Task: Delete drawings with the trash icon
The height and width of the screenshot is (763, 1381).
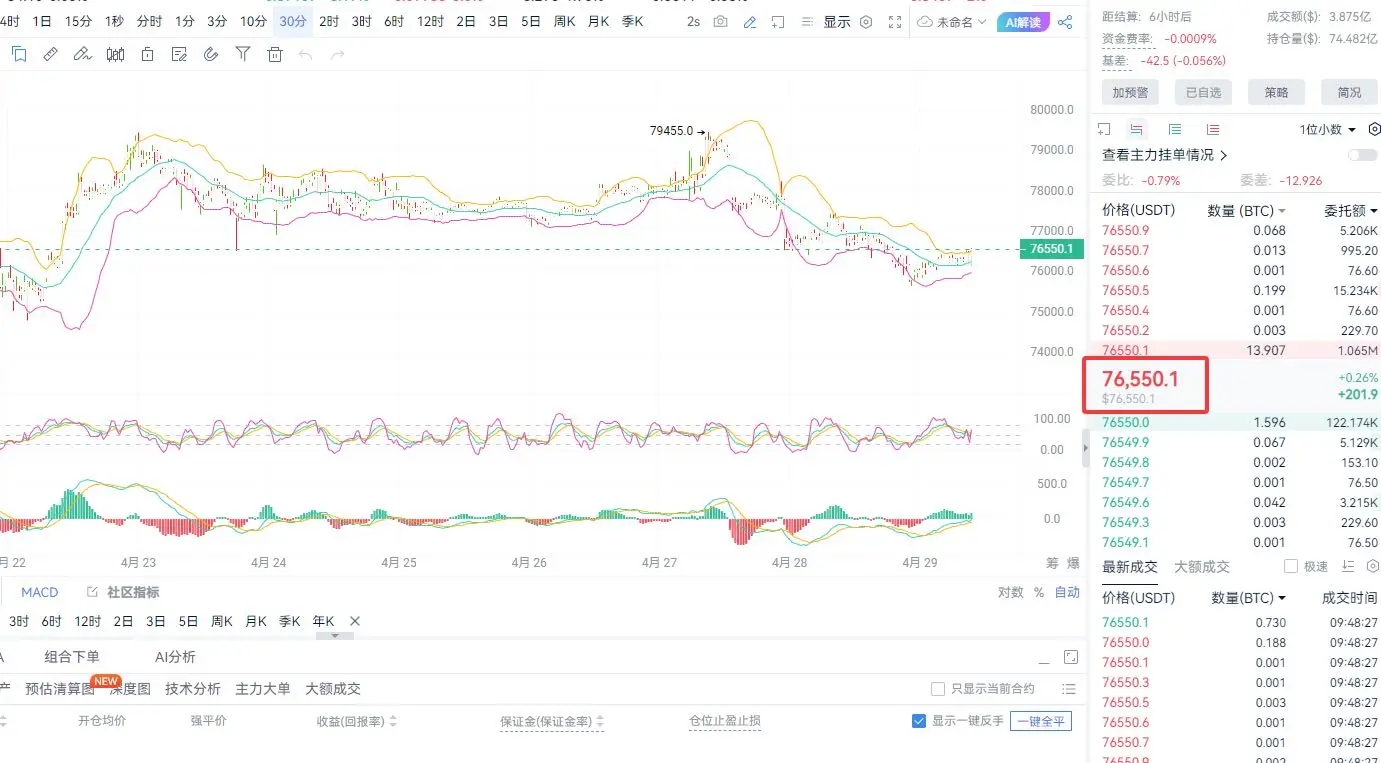Action: [x=275, y=54]
